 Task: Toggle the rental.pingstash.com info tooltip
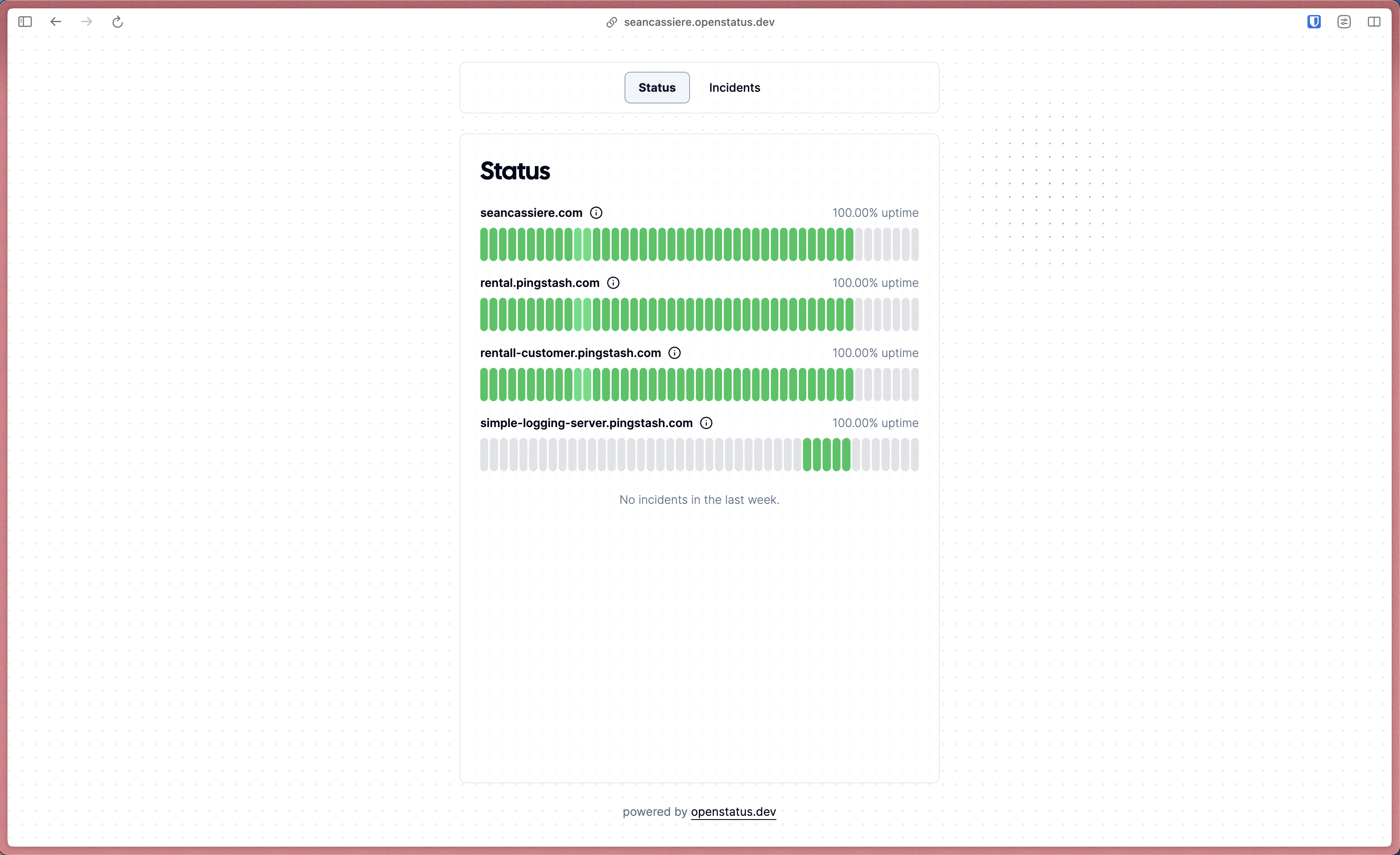[613, 282]
